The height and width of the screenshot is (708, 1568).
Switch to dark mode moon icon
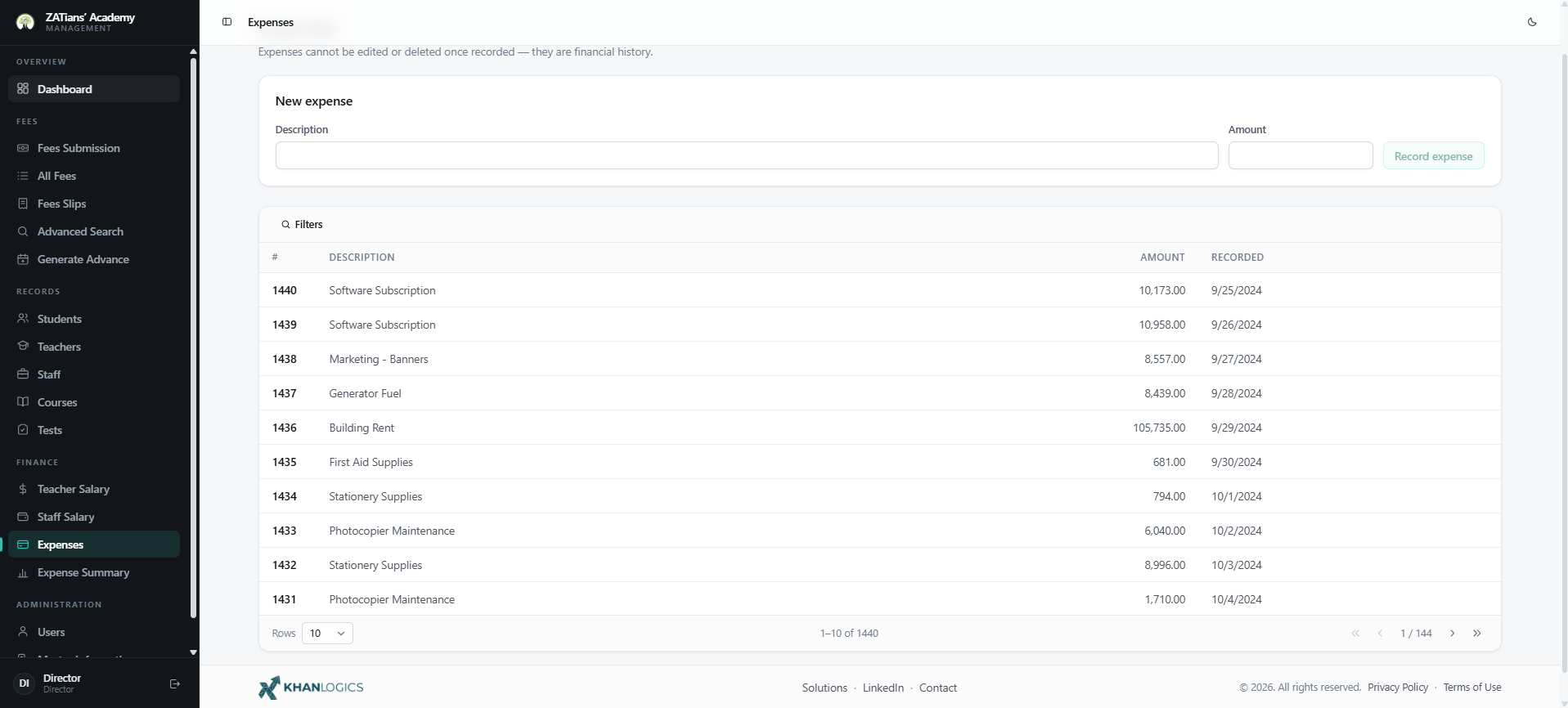click(1532, 22)
